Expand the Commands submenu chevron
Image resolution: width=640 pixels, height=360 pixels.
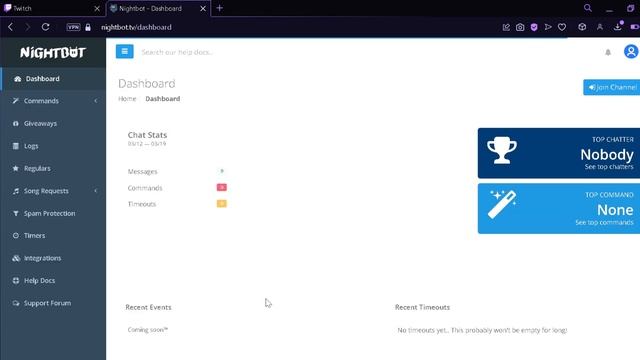pyautogui.click(x=96, y=101)
